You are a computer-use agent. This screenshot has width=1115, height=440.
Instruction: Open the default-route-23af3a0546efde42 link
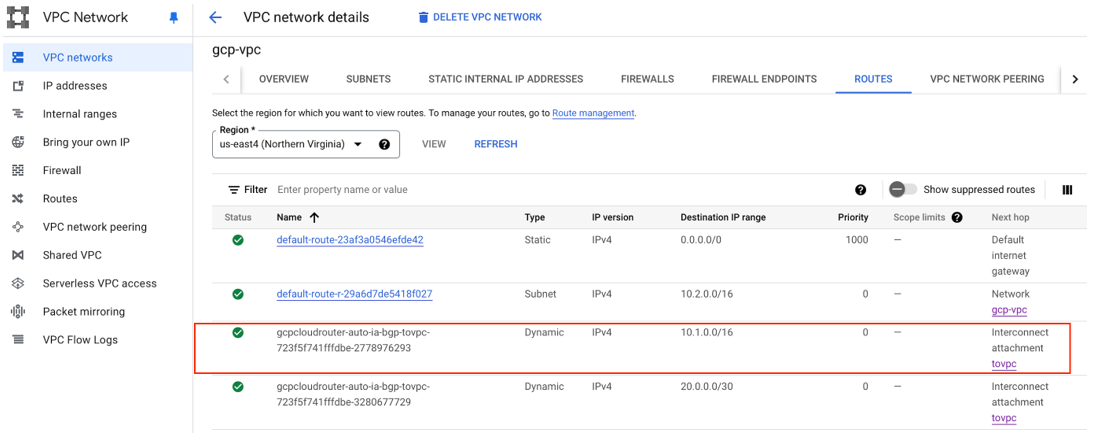(x=350, y=240)
